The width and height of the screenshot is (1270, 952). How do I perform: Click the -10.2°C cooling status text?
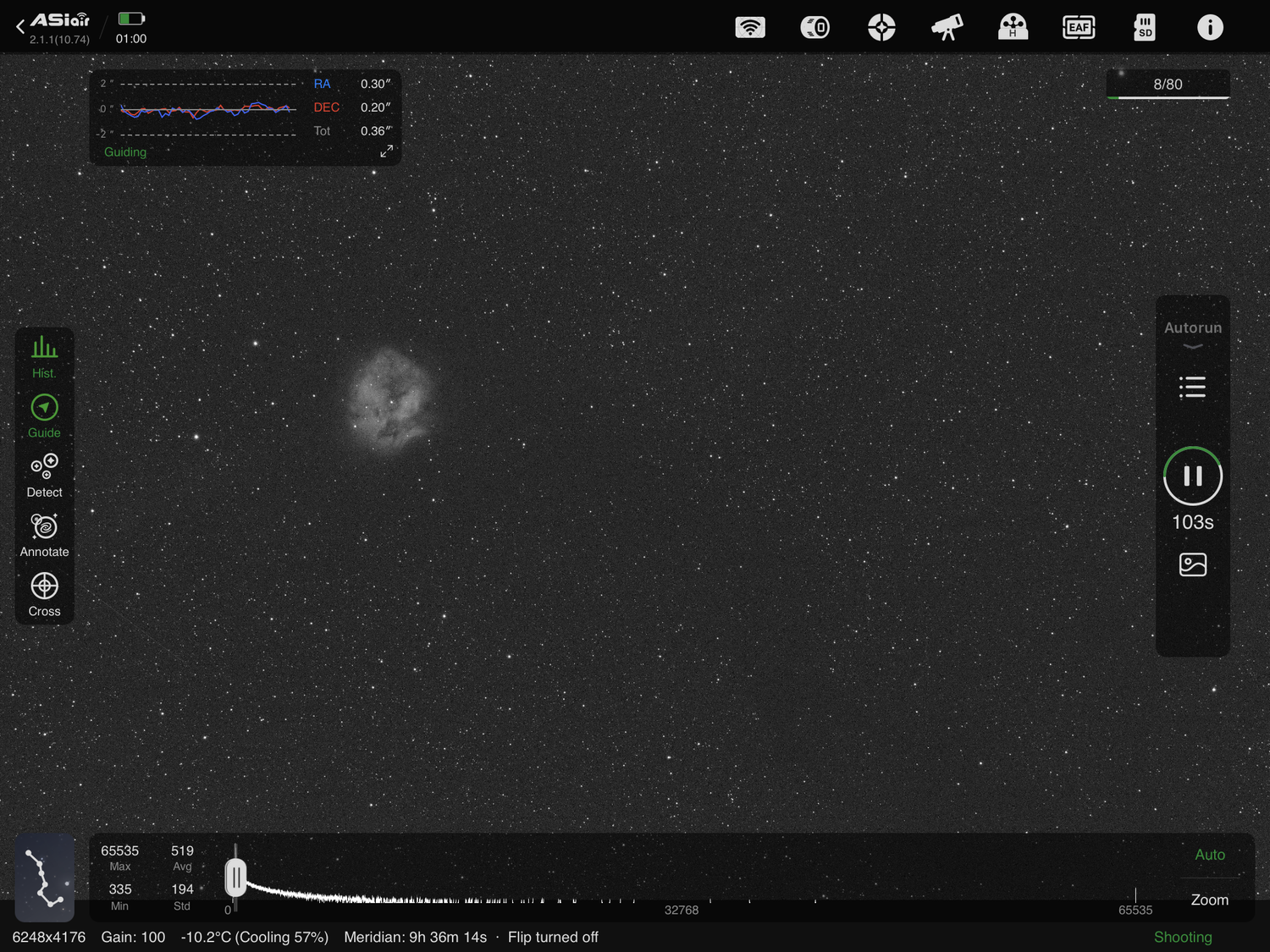254,938
